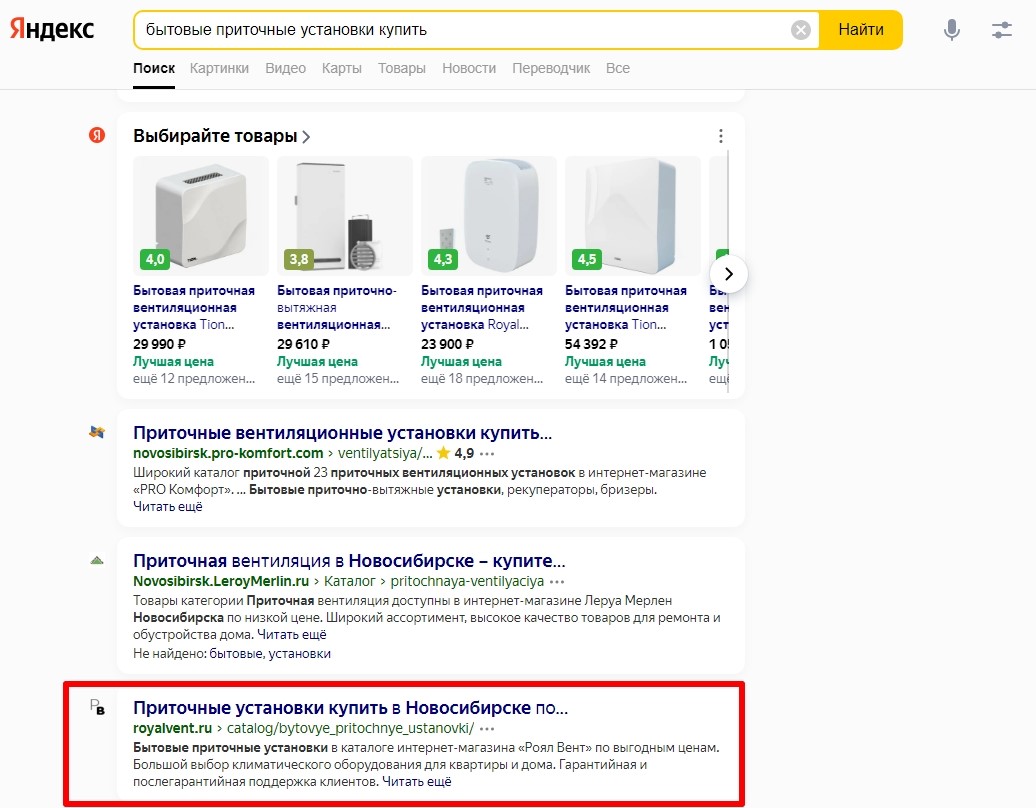
Task: Expand the "Выбирайте товары" heading chevron
Action: tap(306, 137)
